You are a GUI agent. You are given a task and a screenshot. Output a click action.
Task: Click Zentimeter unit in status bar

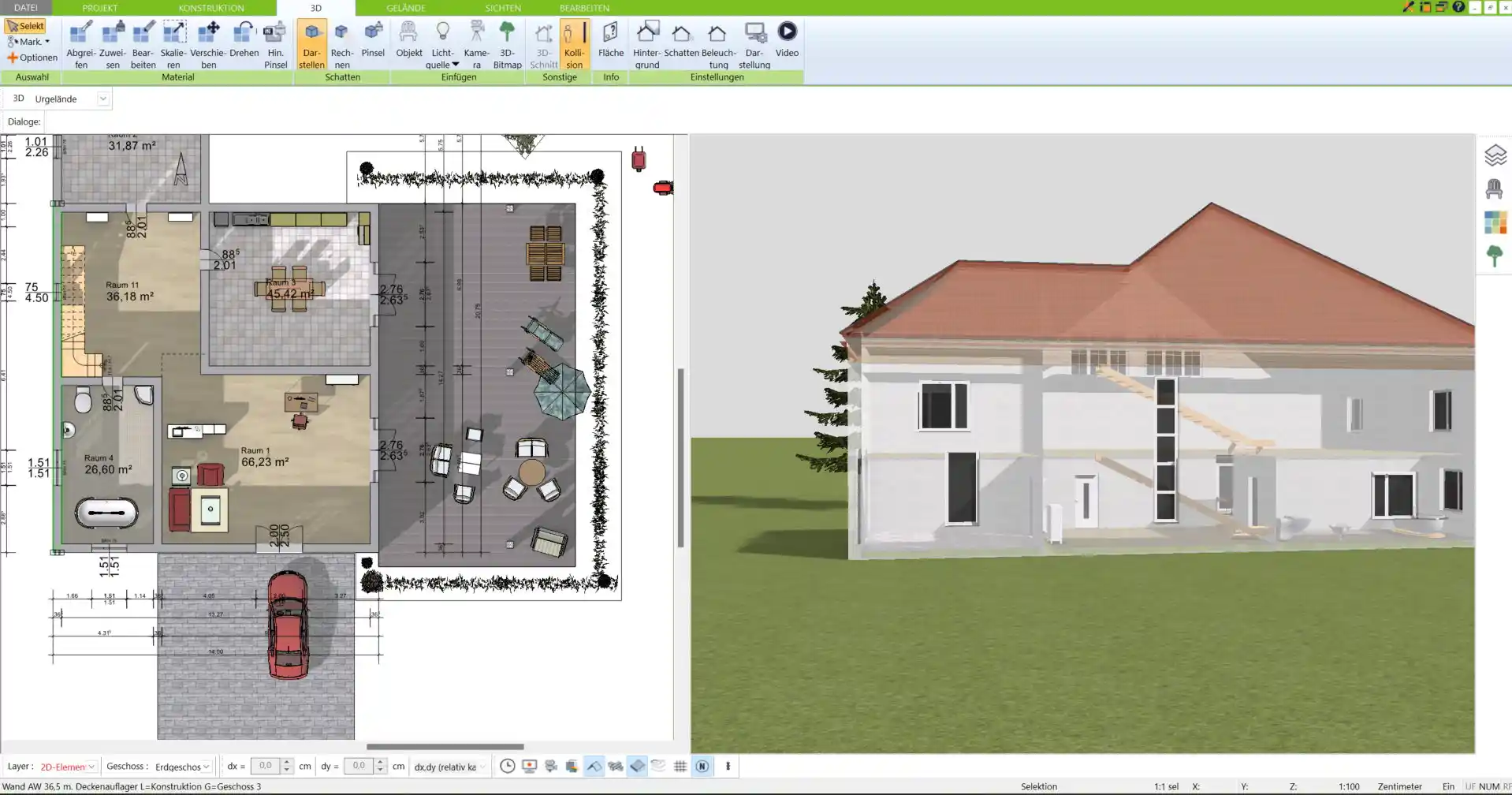(x=1399, y=786)
